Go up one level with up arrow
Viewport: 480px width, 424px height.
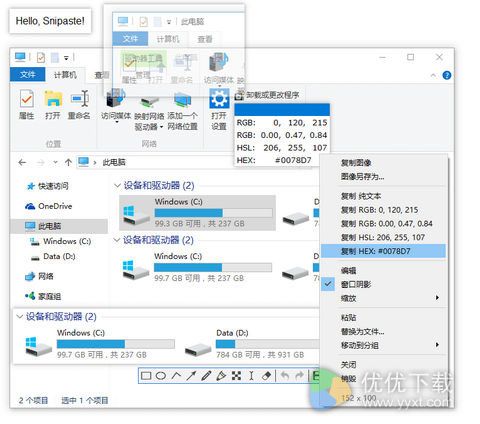point(68,163)
